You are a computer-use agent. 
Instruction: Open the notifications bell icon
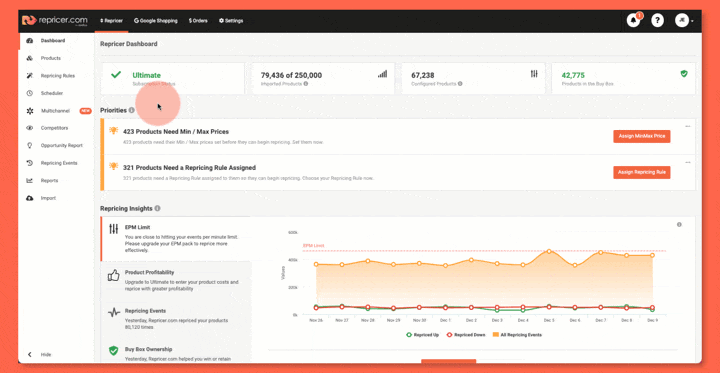[634, 21]
